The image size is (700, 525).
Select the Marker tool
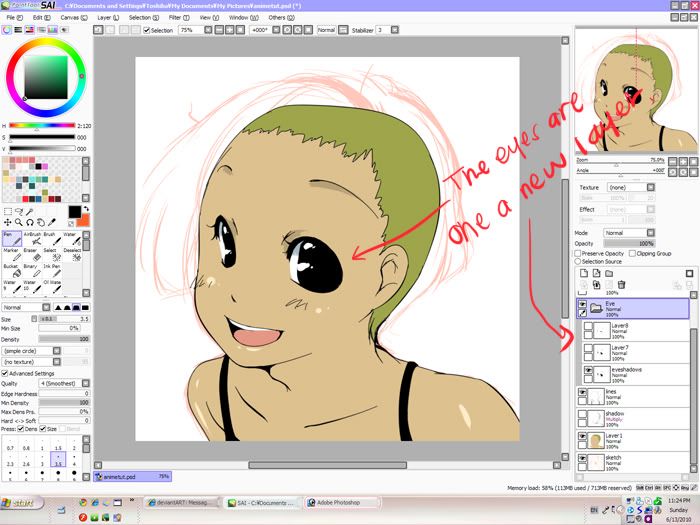click(x=12, y=255)
